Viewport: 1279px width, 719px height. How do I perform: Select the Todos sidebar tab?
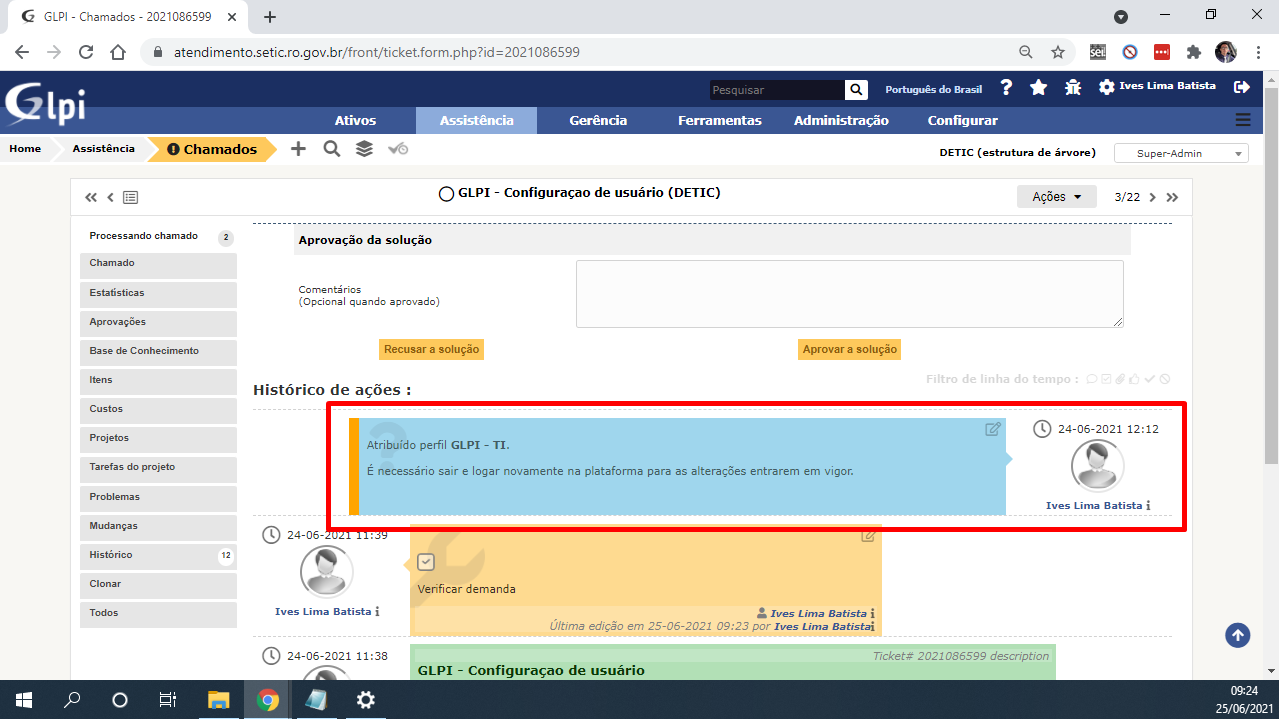(158, 614)
